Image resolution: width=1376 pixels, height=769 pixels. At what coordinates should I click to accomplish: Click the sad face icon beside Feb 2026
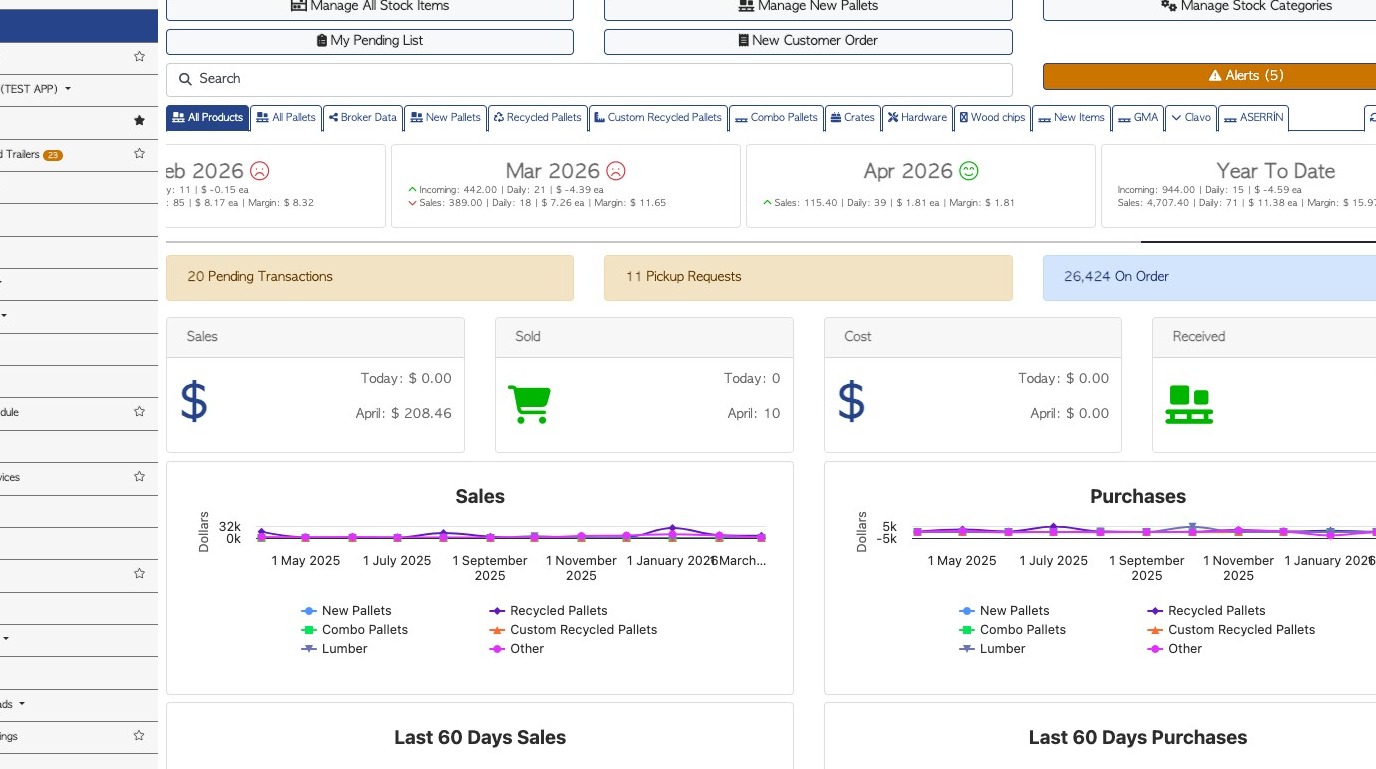click(x=260, y=171)
